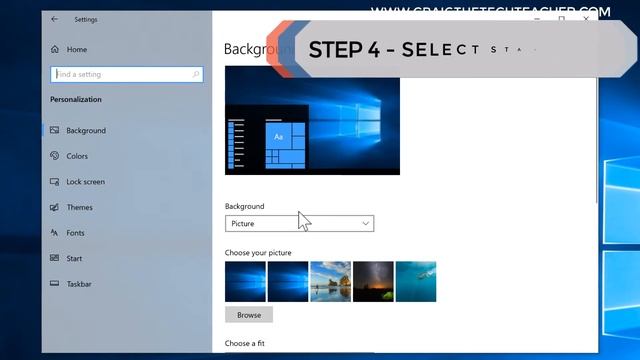Screen dimensions: 640x360
Task: Focus the Find a setting search box
Action: (x=127, y=74)
